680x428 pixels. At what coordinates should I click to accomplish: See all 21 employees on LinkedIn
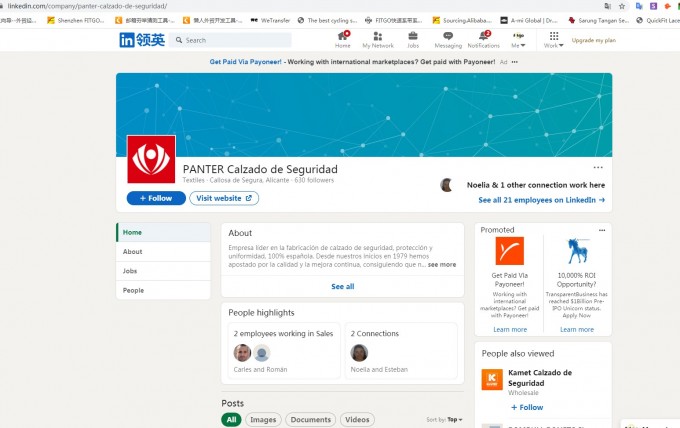click(x=541, y=200)
